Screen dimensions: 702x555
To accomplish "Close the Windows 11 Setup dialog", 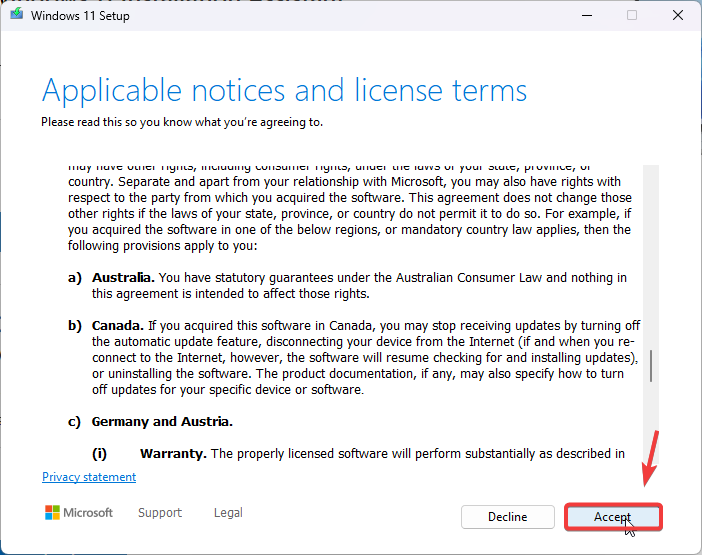I will click(x=677, y=16).
